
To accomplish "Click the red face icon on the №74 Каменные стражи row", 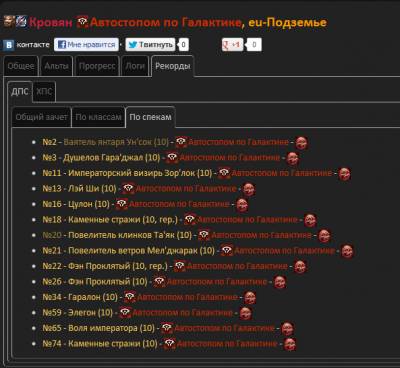I will [x=290, y=344].
